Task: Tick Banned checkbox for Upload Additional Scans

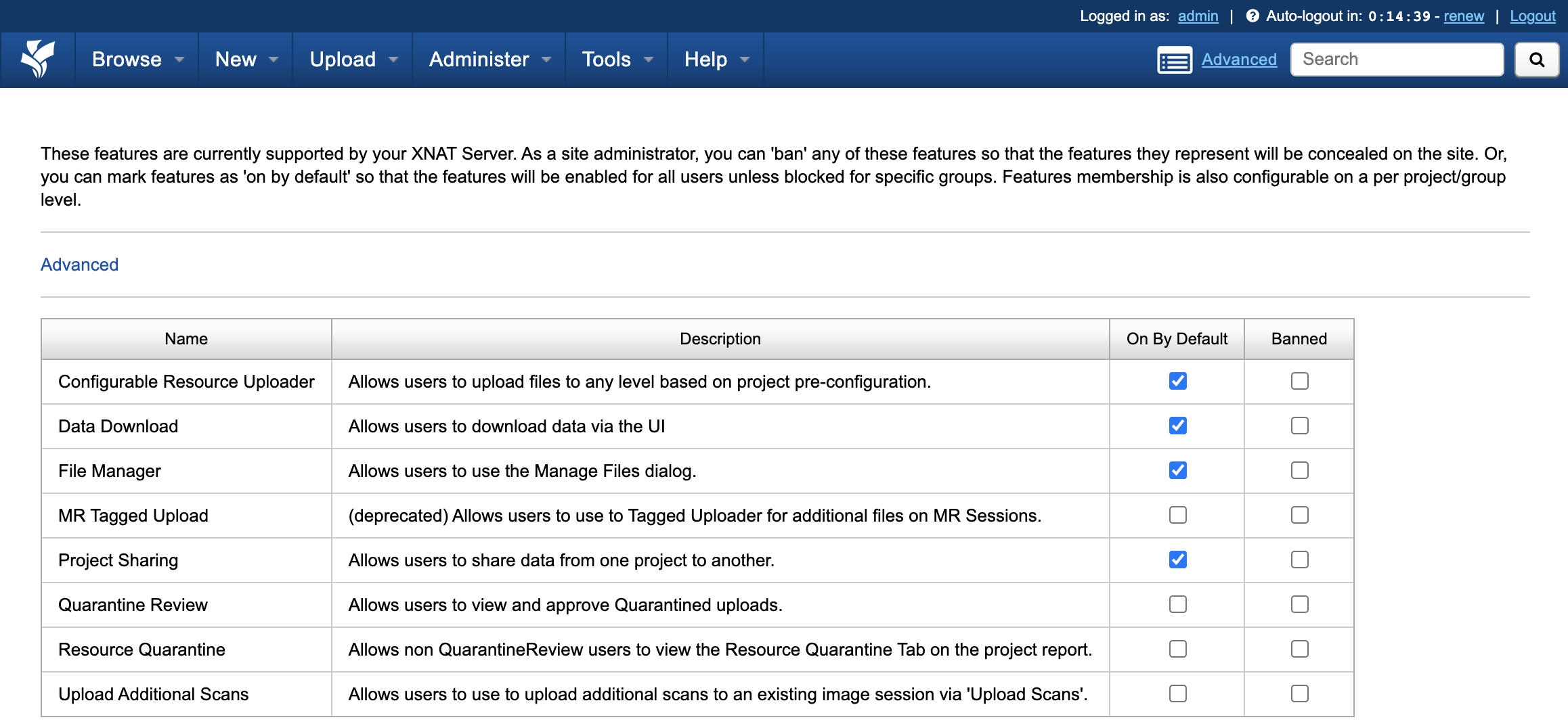Action: [1299, 693]
